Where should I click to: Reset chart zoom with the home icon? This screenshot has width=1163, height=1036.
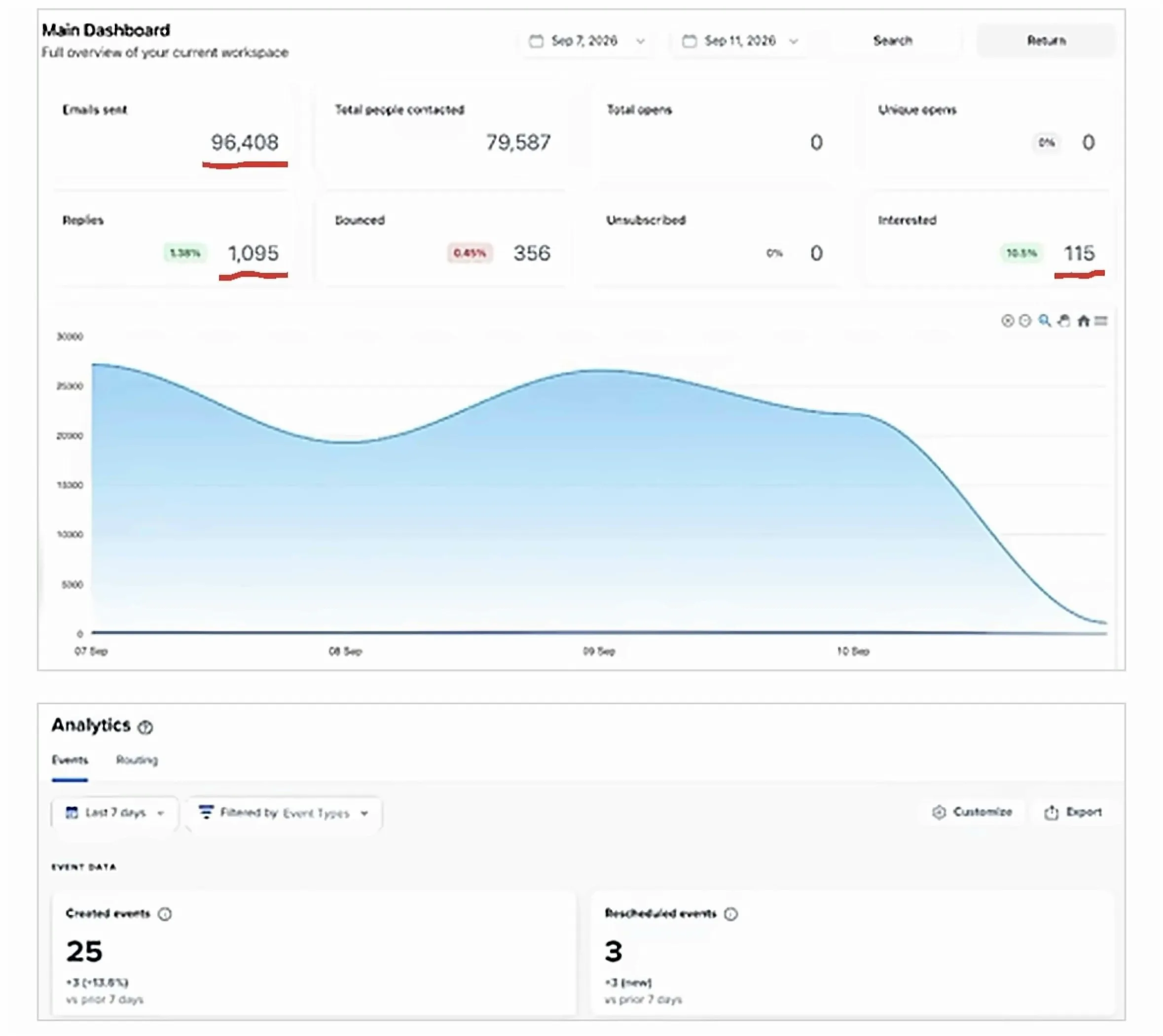(1083, 321)
